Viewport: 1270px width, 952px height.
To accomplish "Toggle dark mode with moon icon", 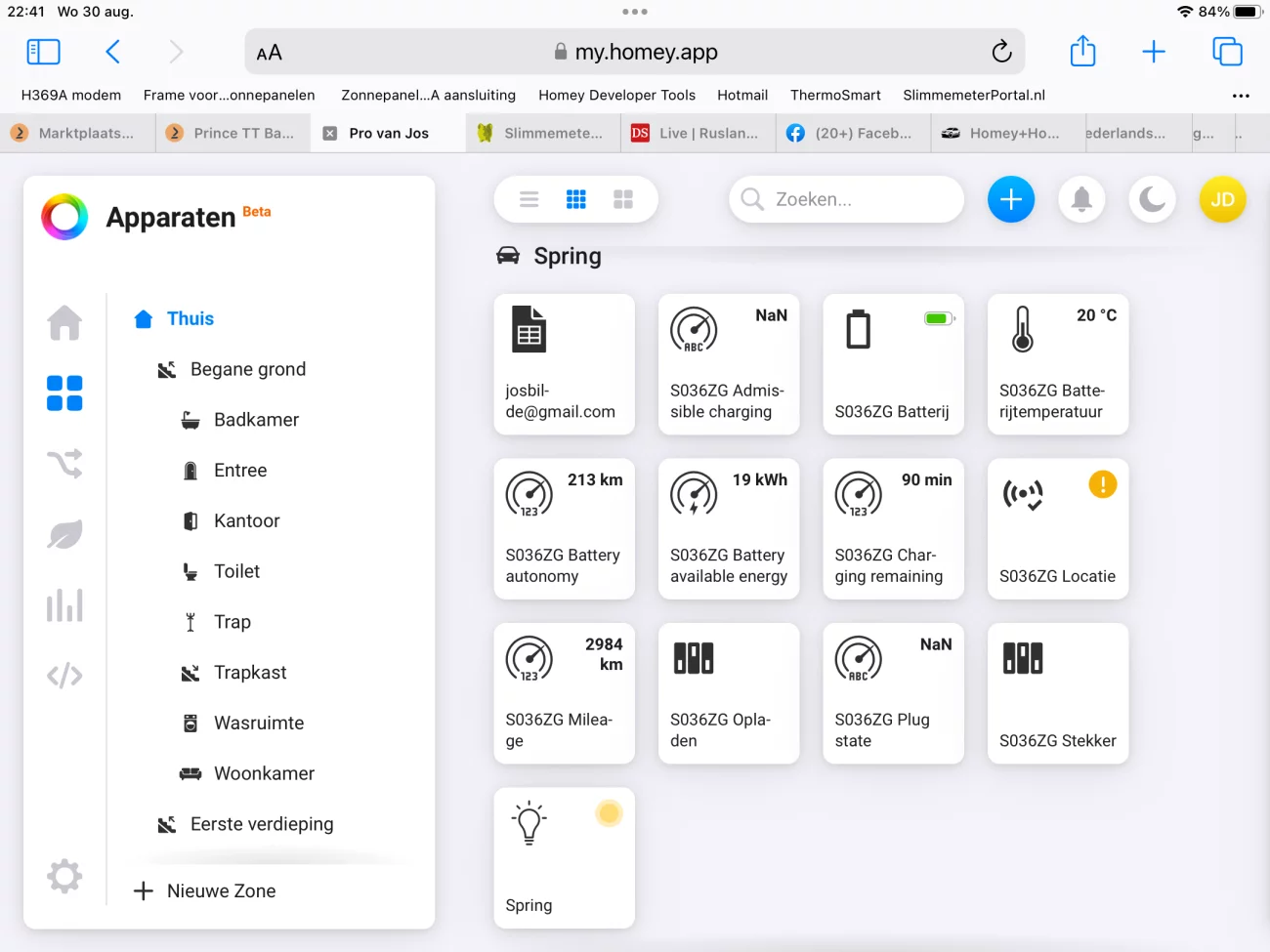I will click(x=1152, y=199).
